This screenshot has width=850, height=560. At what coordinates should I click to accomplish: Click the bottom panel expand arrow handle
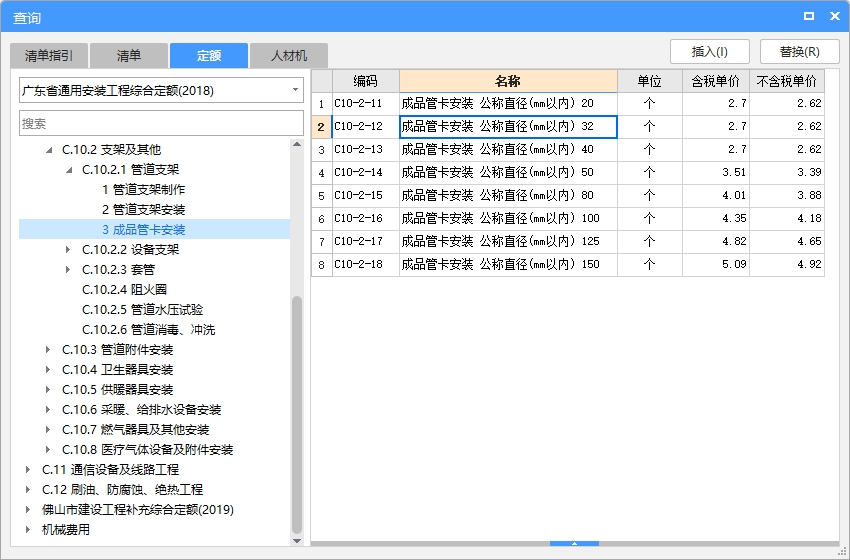(x=574, y=543)
